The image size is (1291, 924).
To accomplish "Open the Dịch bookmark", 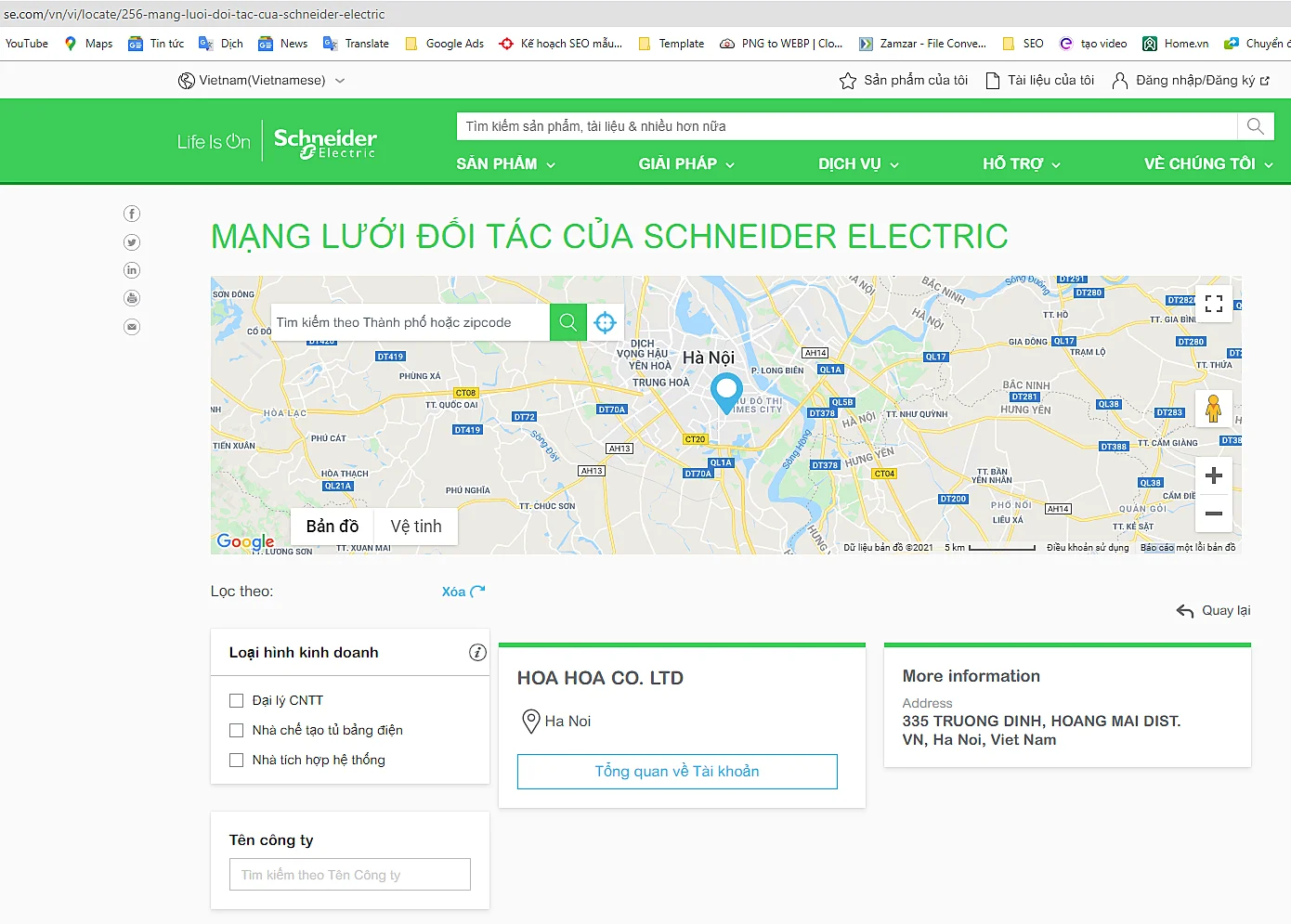I will [x=221, y=44].
